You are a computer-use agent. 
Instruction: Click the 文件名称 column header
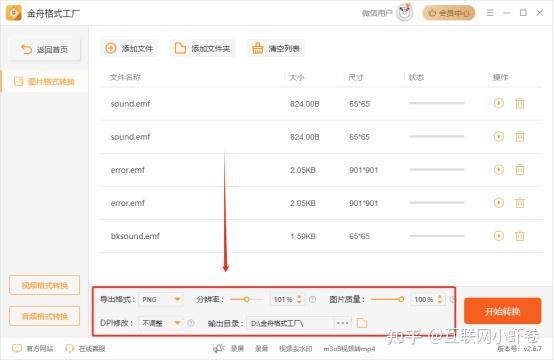point(125,77)
